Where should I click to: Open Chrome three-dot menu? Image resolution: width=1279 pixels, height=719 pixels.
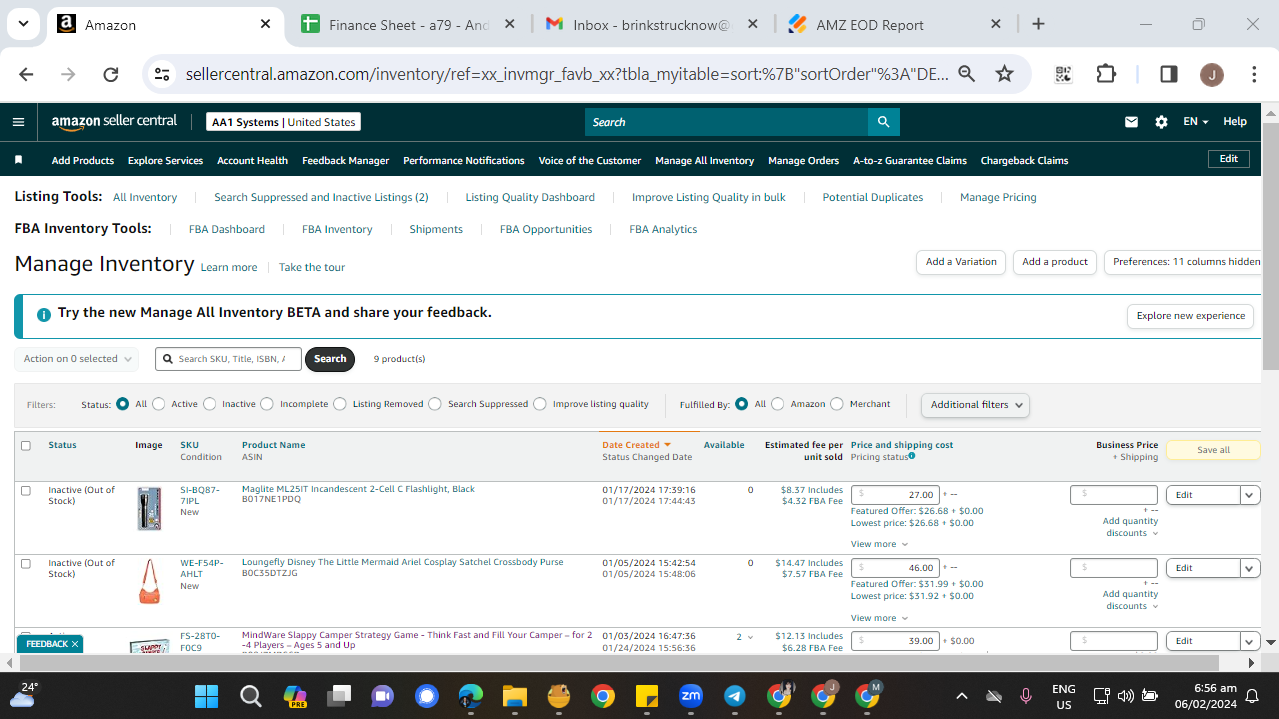[x=1254, y=74]
